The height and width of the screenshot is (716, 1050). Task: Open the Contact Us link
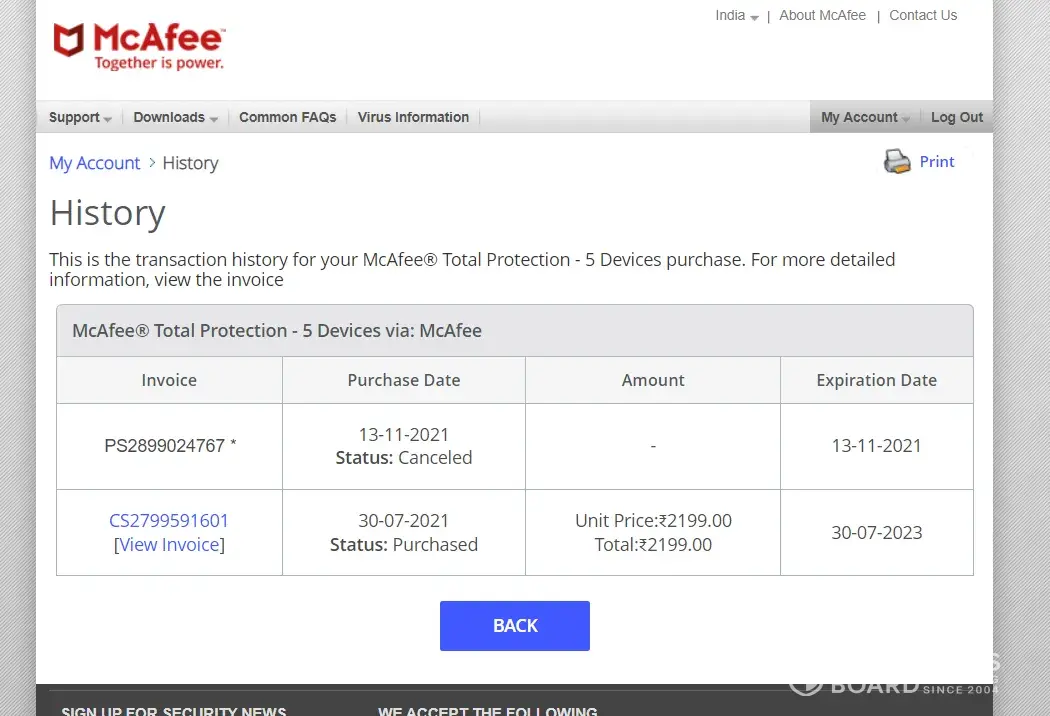pyautogui.click(x=923, y=16)
